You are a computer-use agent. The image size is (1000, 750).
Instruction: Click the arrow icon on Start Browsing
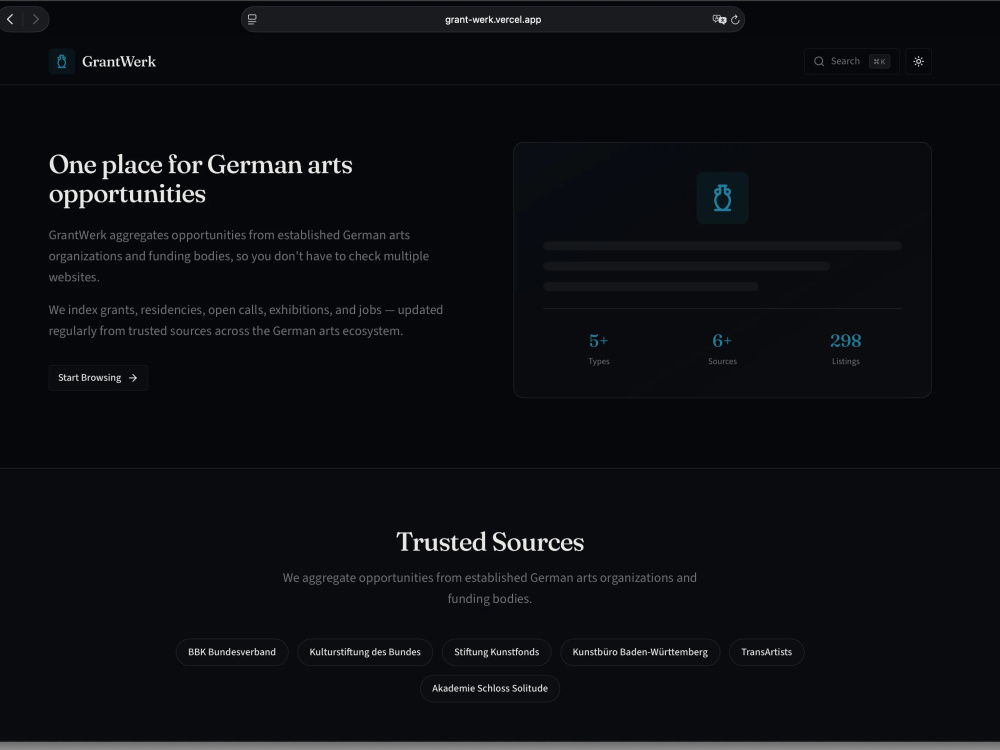pyautogui.click(x=133, y=378)
